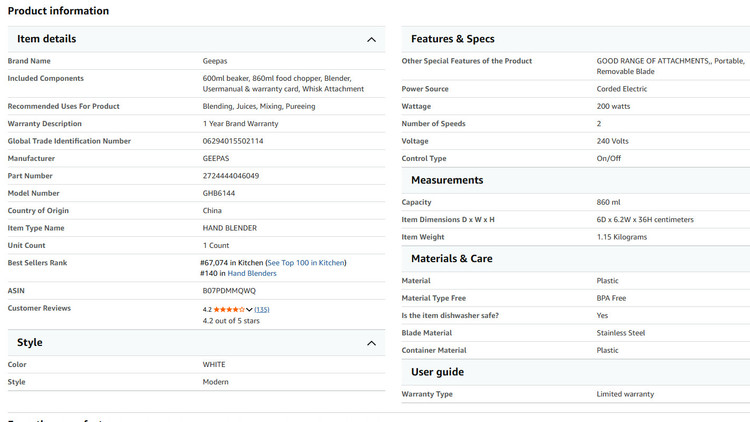Image resolution: width=750 pixels, height=422 pixels.
Task: Click the Other Special Features of the Product label
Action: [466, 61]
